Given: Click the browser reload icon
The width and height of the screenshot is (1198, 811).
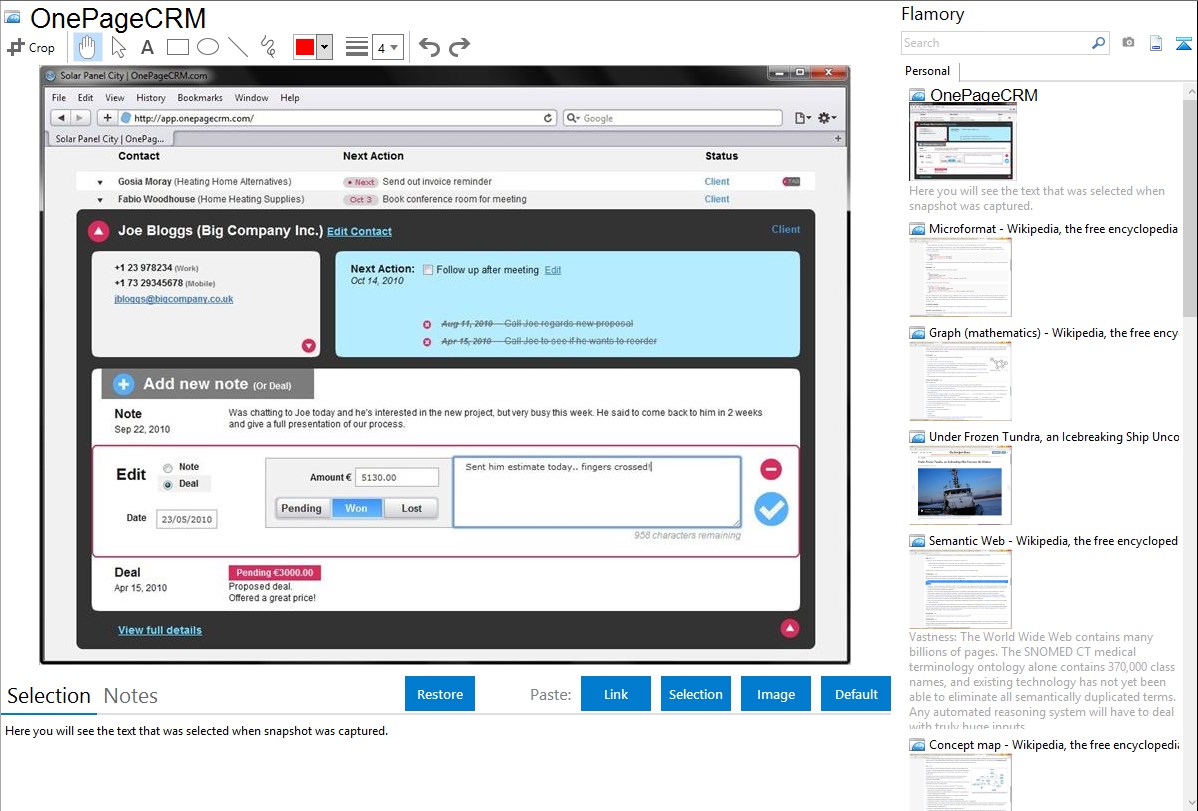Looking at the screenshot, I should click(x=548, y=118).
